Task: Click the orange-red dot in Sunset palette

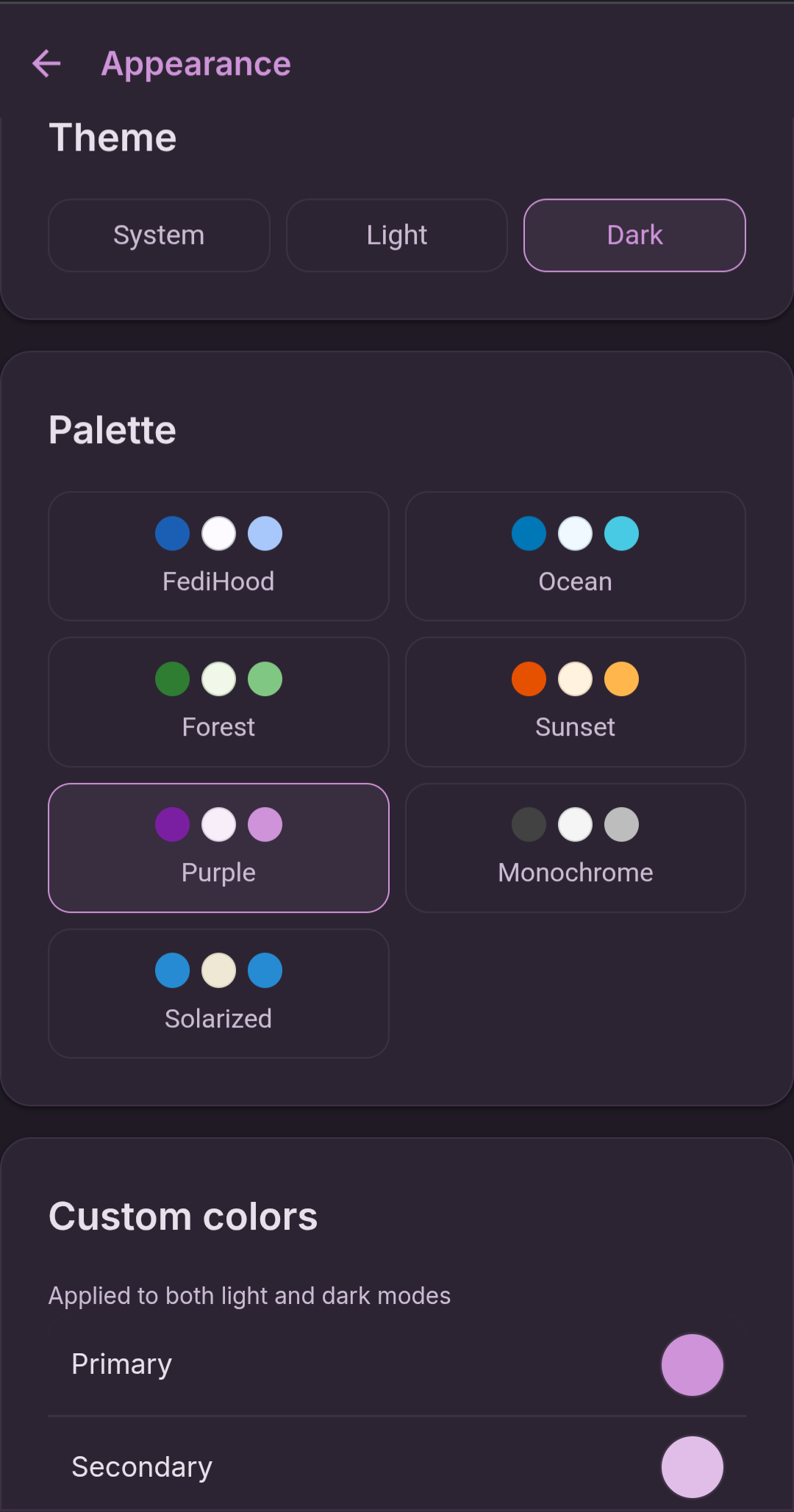Action: 529,679
